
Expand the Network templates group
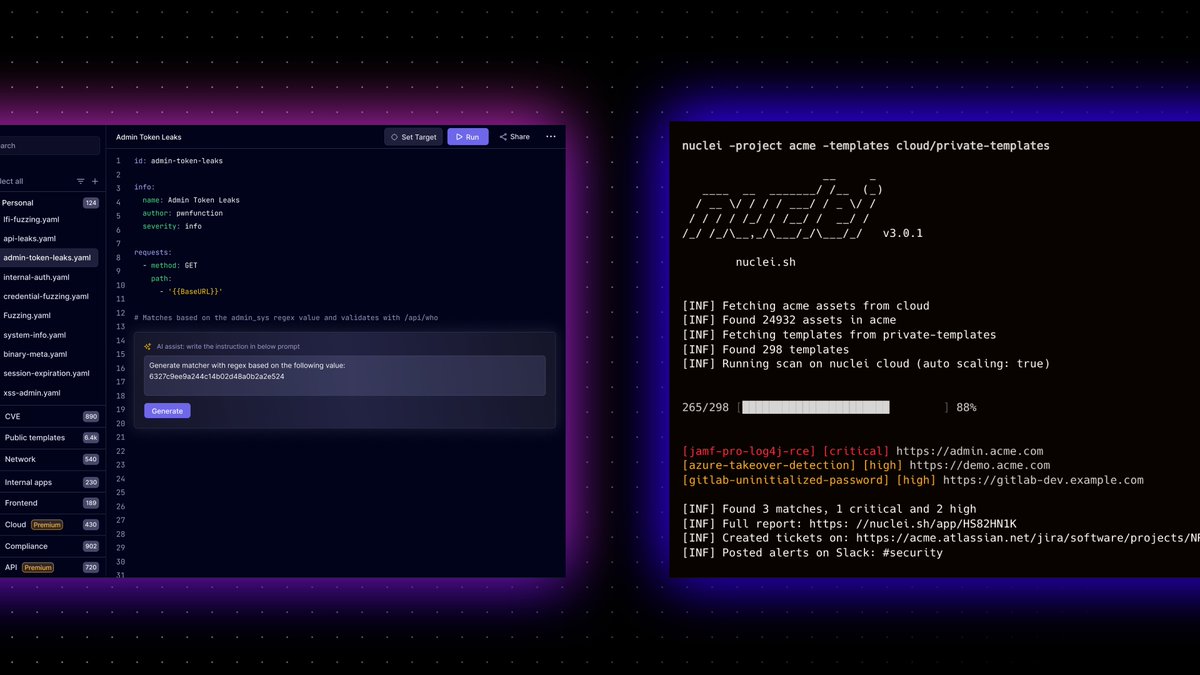pos(49,460)
